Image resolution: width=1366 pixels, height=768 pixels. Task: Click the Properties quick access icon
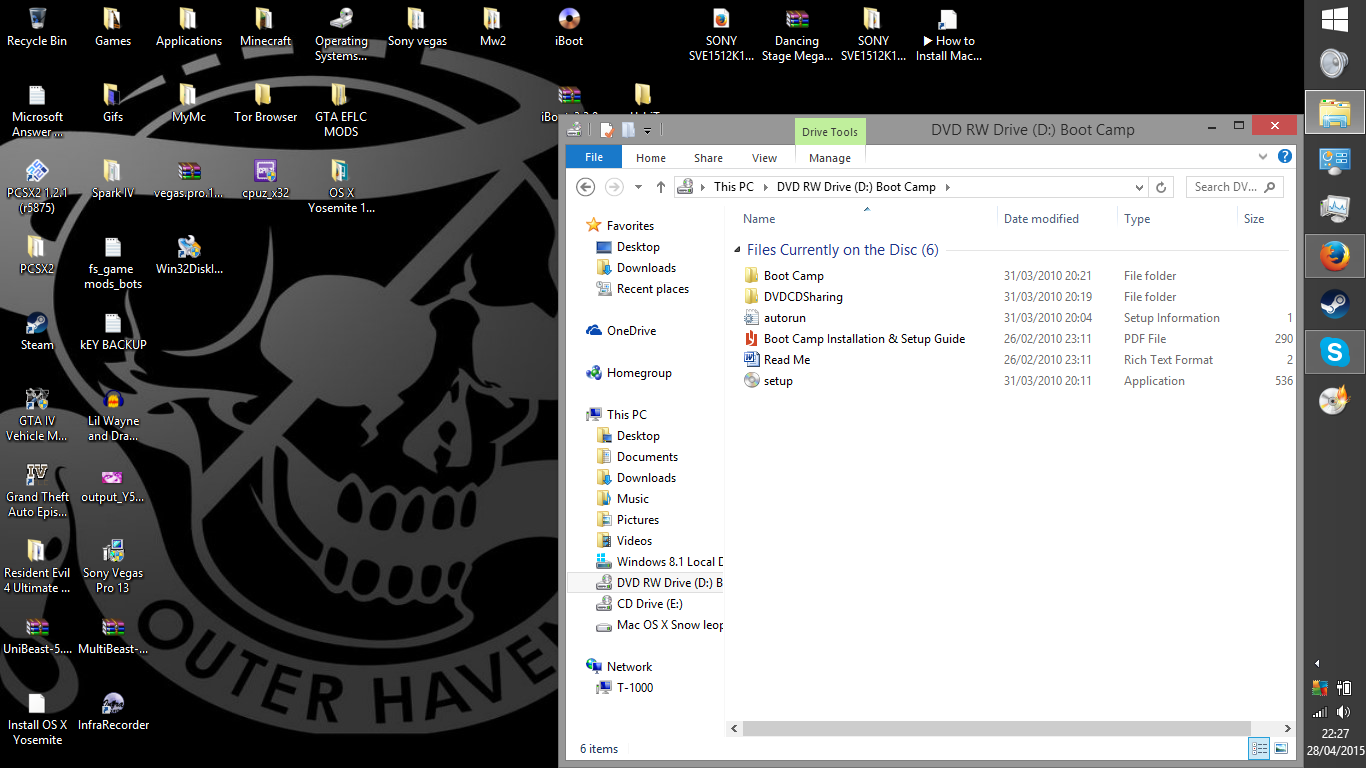point(606,130)
